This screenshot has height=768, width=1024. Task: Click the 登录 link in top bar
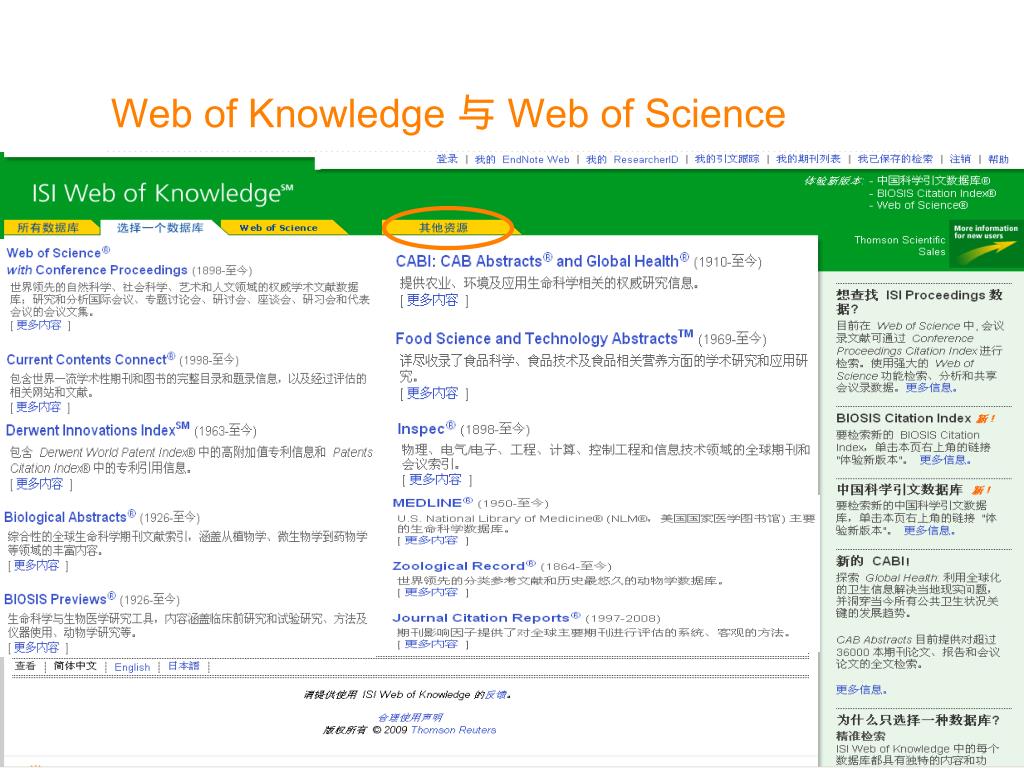pos(447,159)
